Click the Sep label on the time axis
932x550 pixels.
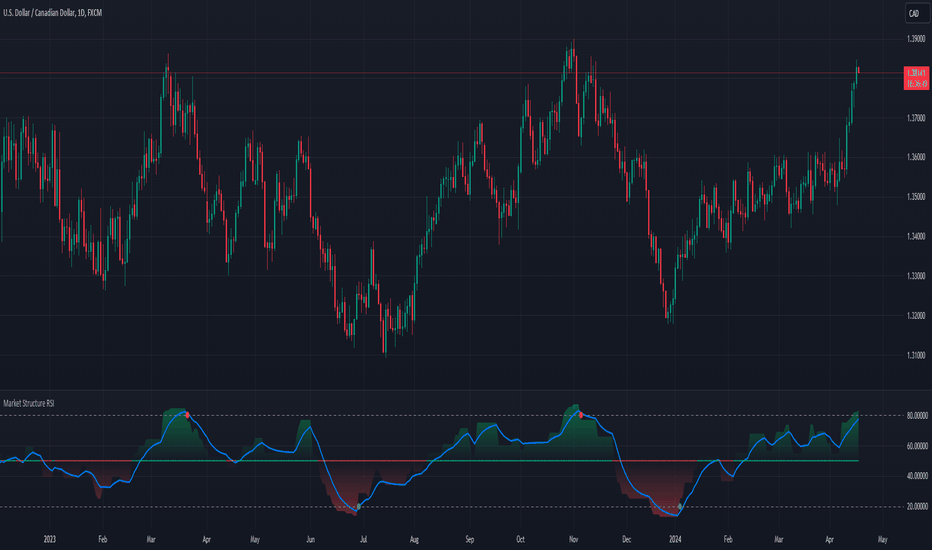tap(470, 539)
